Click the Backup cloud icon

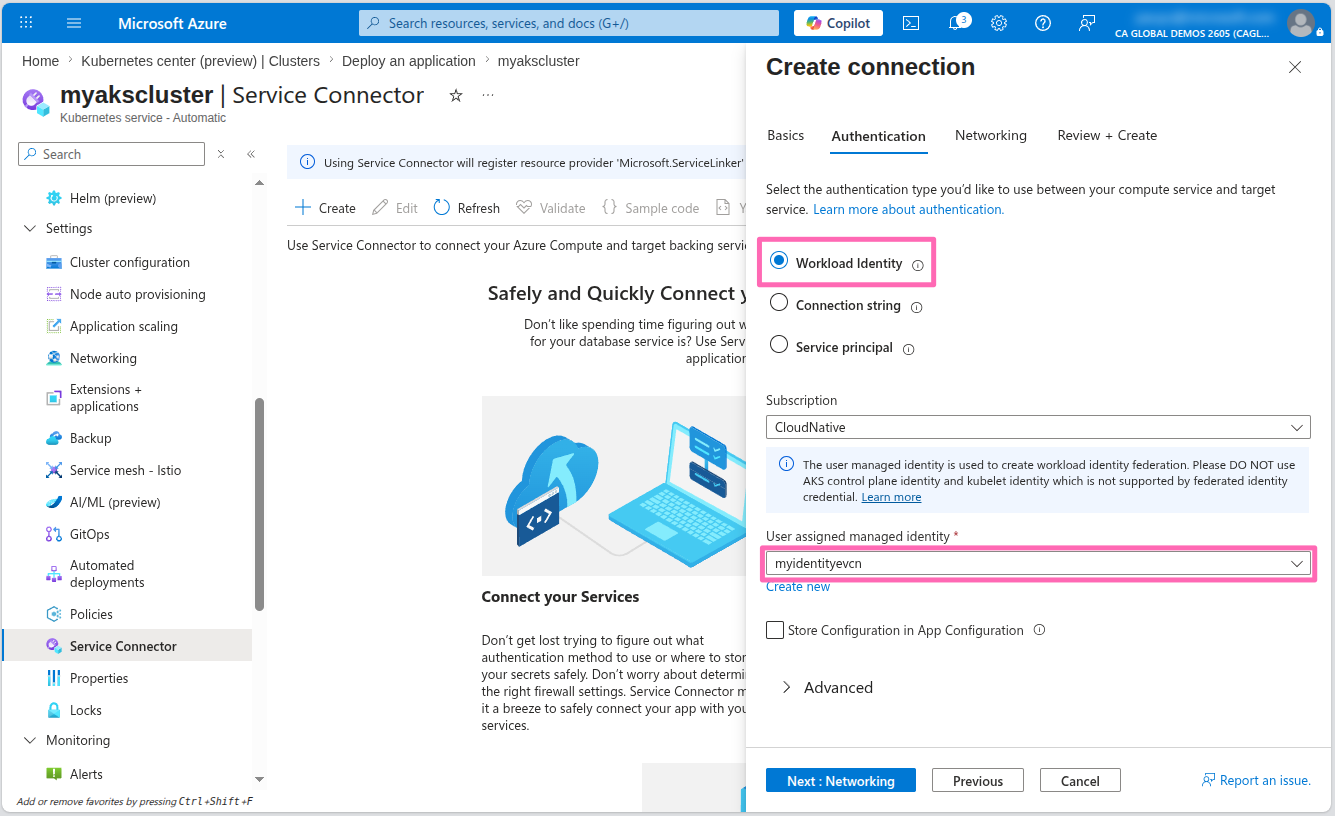pos(54,438)
